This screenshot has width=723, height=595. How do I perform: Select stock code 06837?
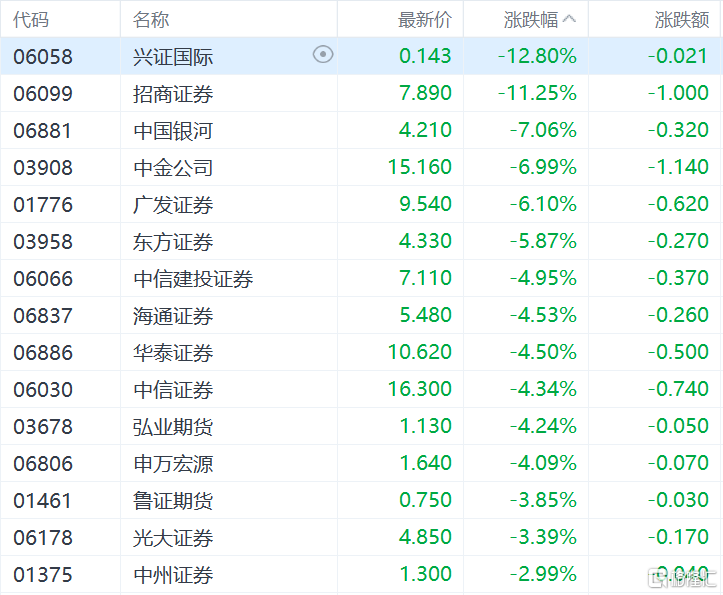point(43,316)
